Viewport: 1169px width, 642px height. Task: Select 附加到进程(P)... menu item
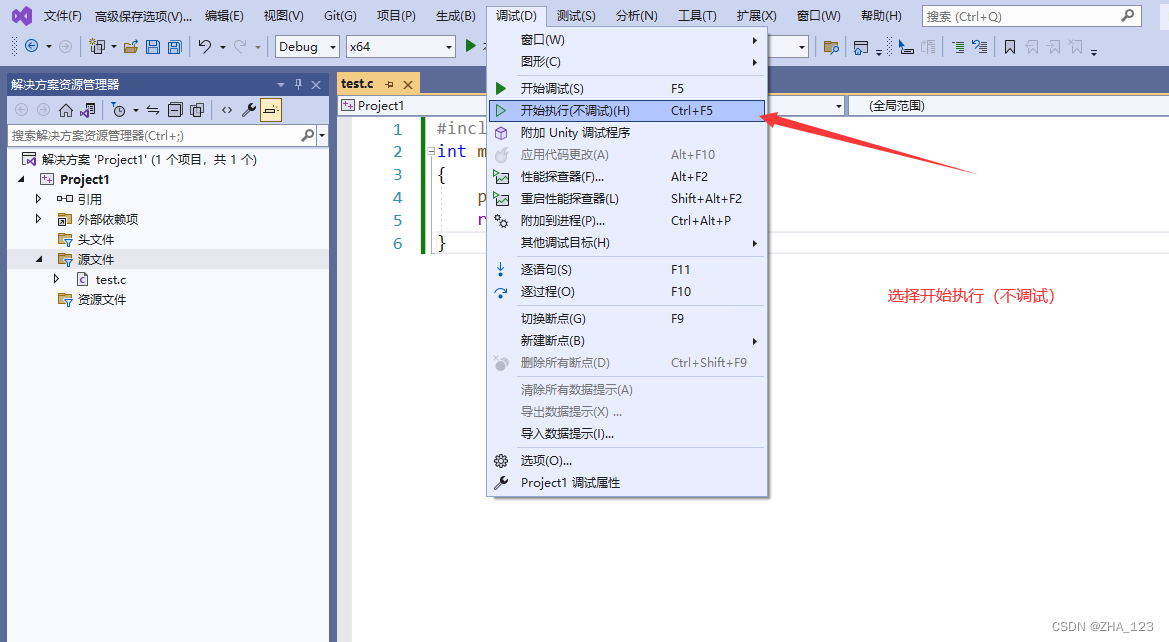[x=627, y=221]
